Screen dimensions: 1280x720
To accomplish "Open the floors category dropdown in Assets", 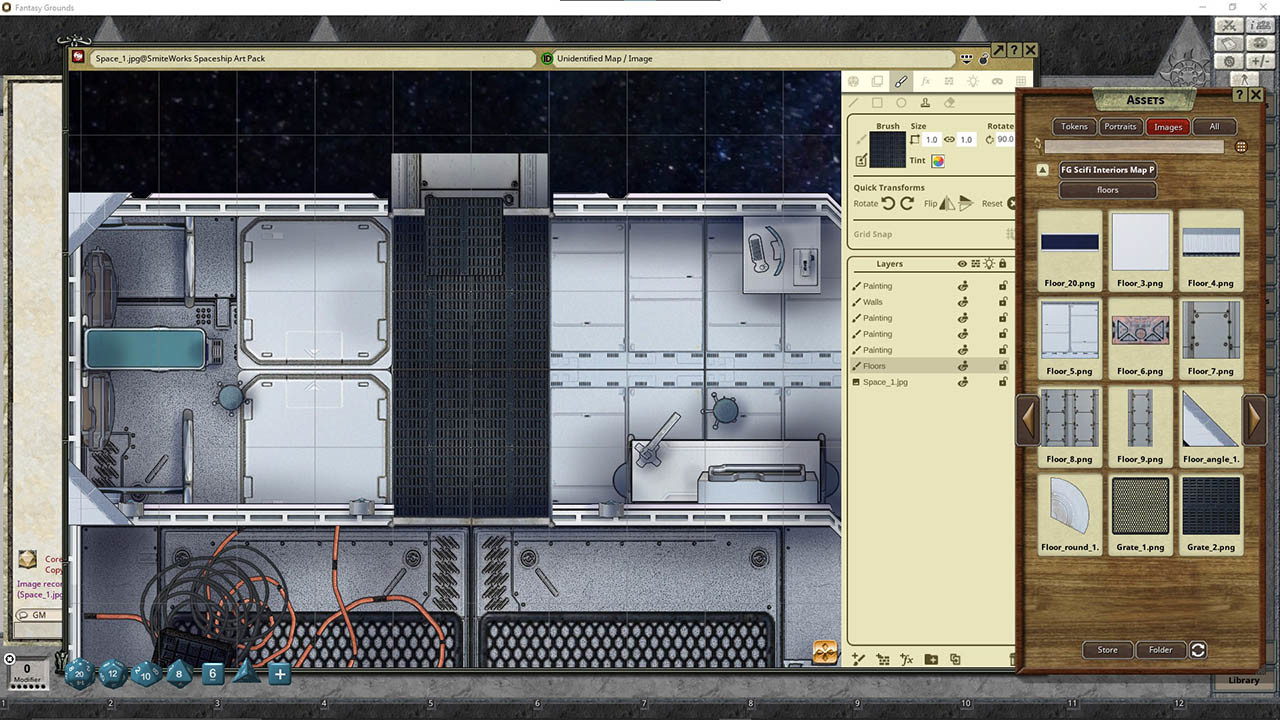I will coord(1107,189).
